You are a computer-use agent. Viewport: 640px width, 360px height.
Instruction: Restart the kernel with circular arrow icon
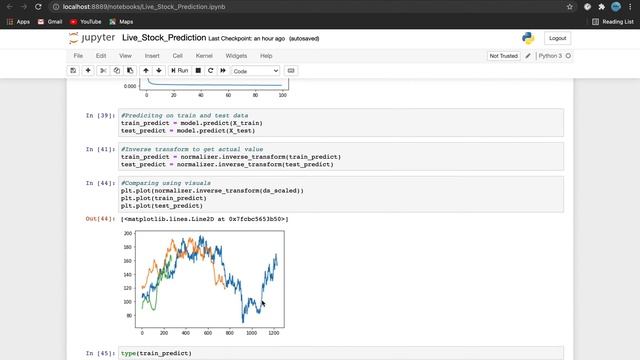tap(211, 71)
